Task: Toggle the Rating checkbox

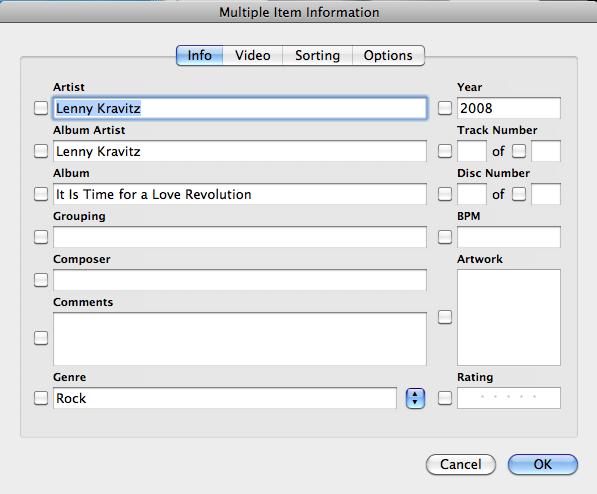Action: (x=445, y=398)
